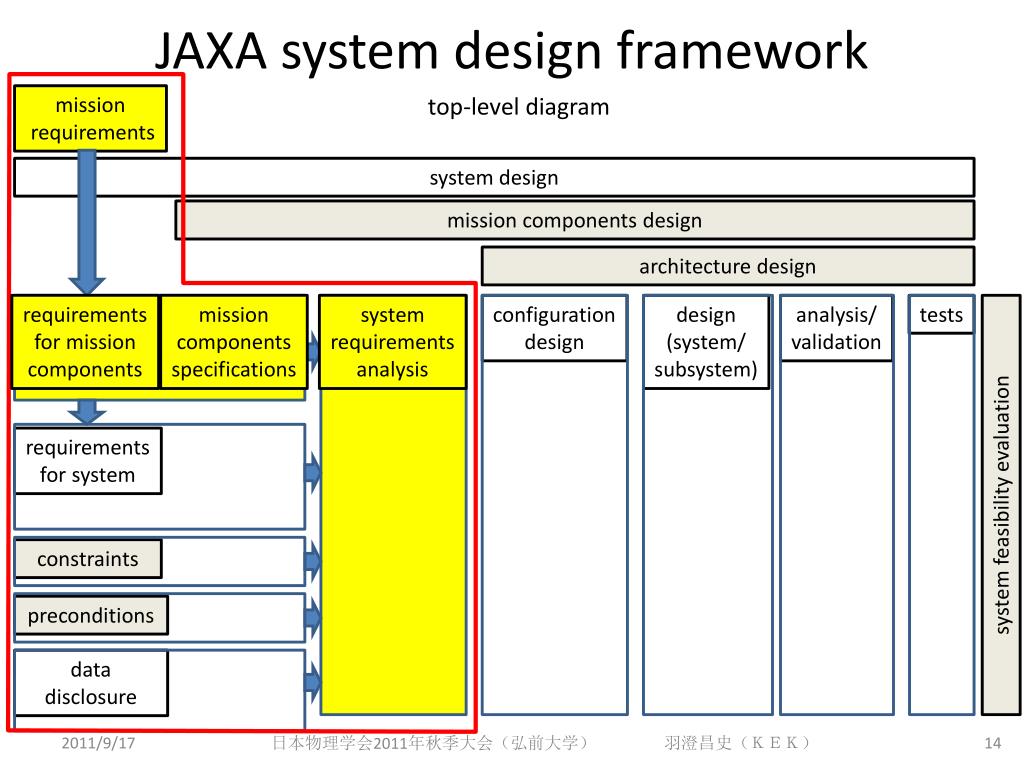Click the "requirements for system" box
Image resolution: width=1024 pixels, height=768 pixels.
click(x=88, y=461)
